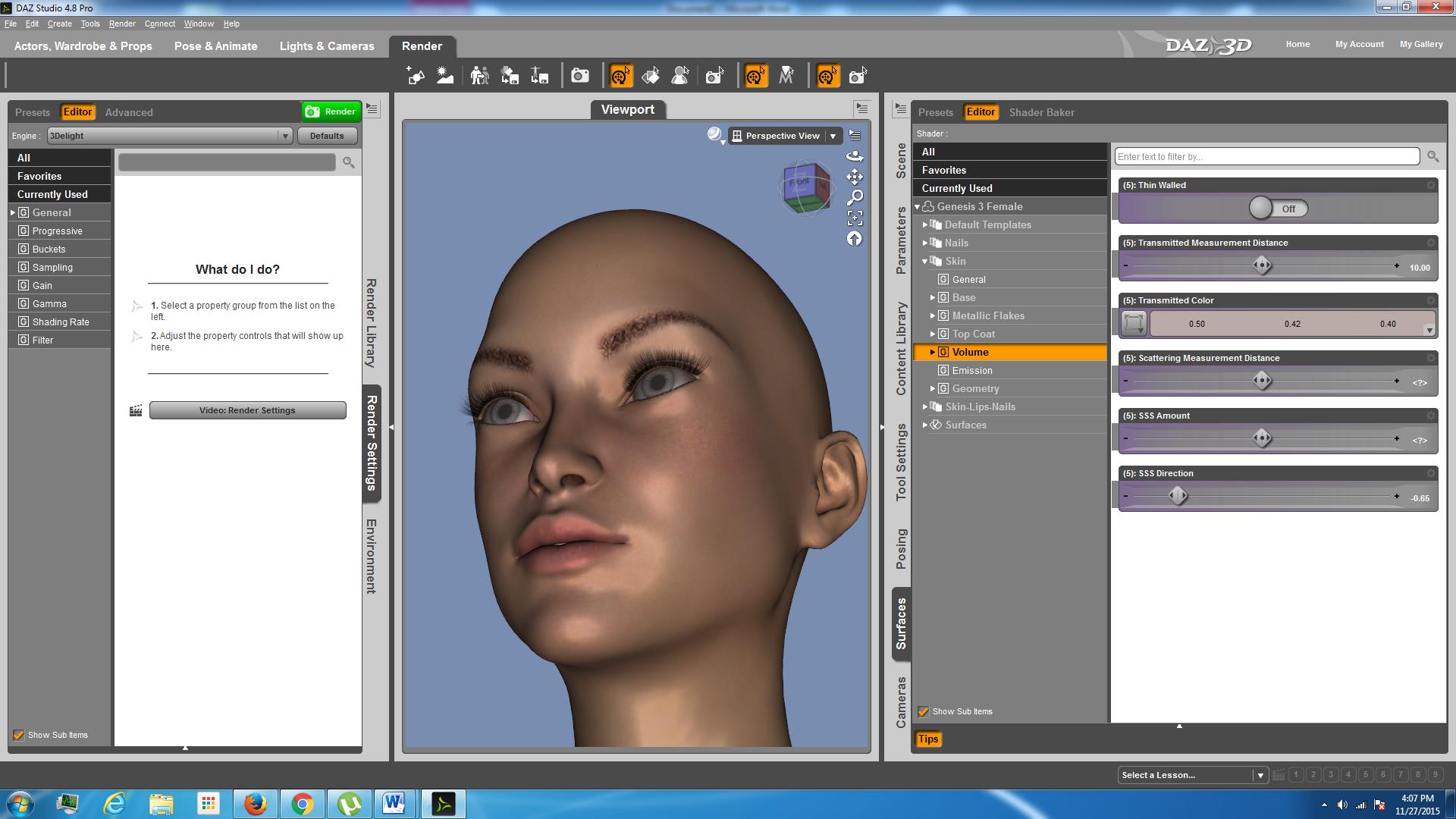Screen dimensions: 1456x819
Task: Collapse the Skin surface group
Action: tap(925, 262)
